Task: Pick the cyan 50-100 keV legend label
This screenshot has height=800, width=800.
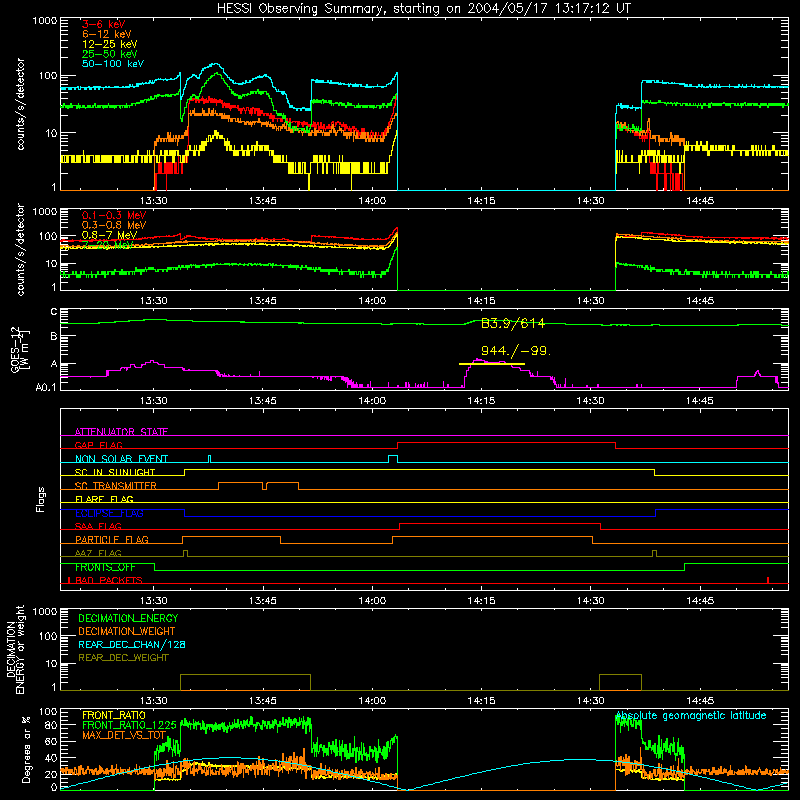Action: (113, 63)
